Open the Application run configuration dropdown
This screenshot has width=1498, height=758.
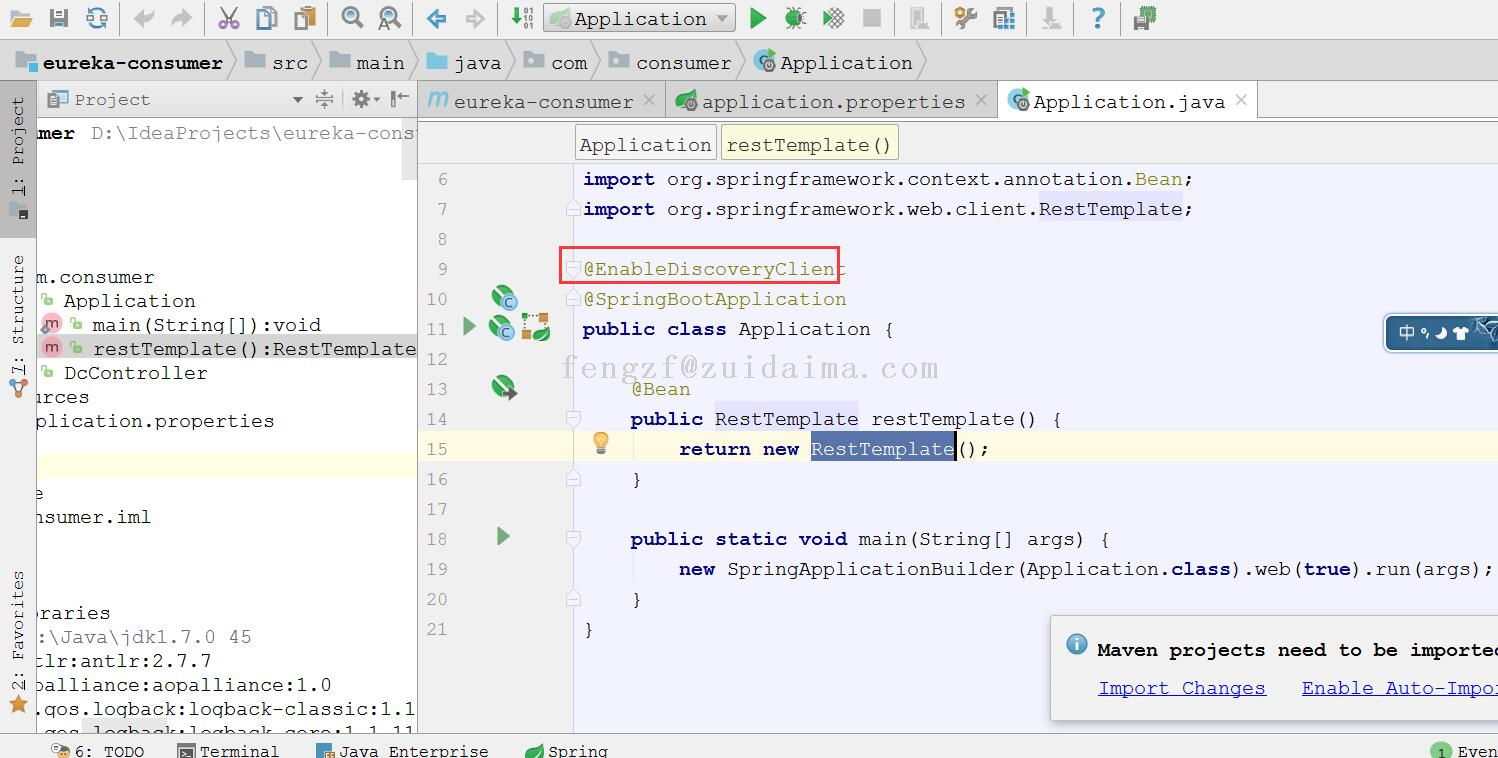641,18
